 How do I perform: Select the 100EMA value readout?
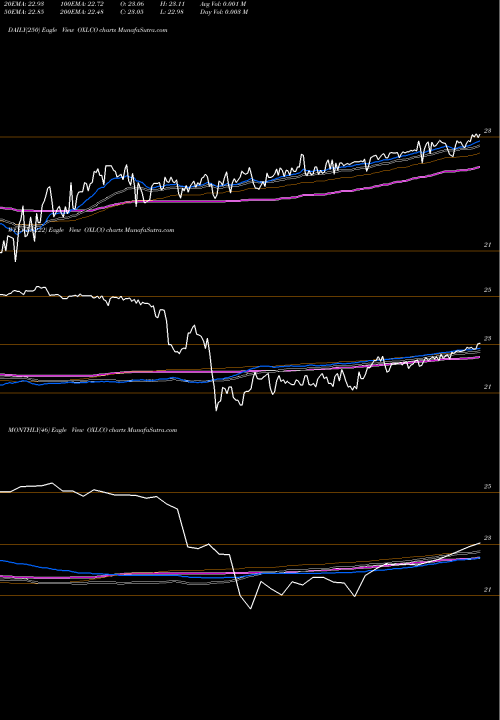coord(81,4)
